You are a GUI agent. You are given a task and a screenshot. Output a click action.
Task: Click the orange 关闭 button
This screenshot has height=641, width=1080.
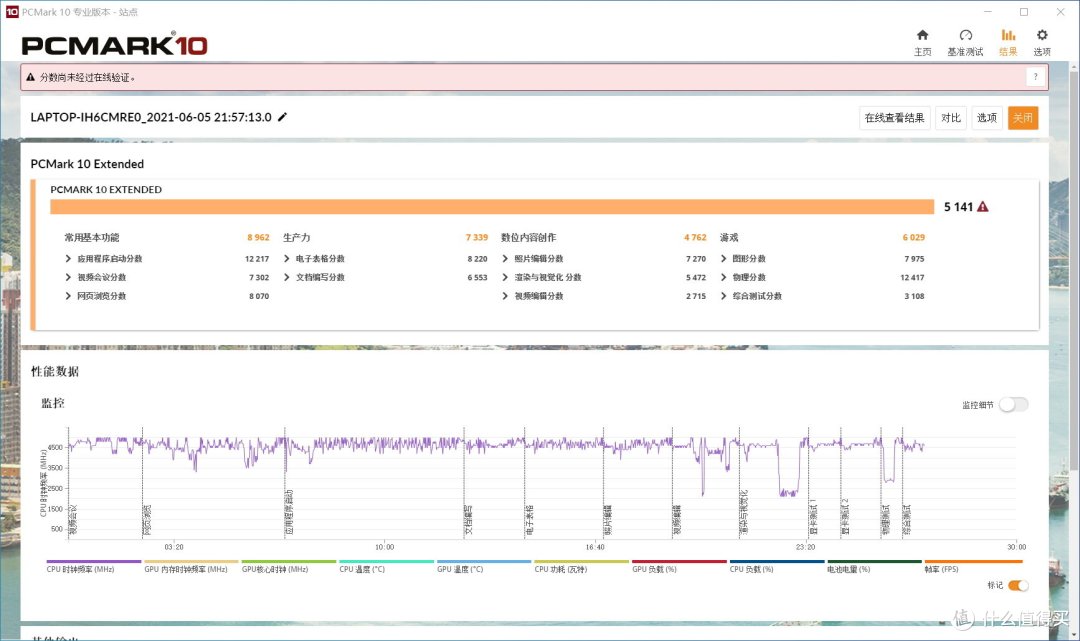click(1023, 118)
